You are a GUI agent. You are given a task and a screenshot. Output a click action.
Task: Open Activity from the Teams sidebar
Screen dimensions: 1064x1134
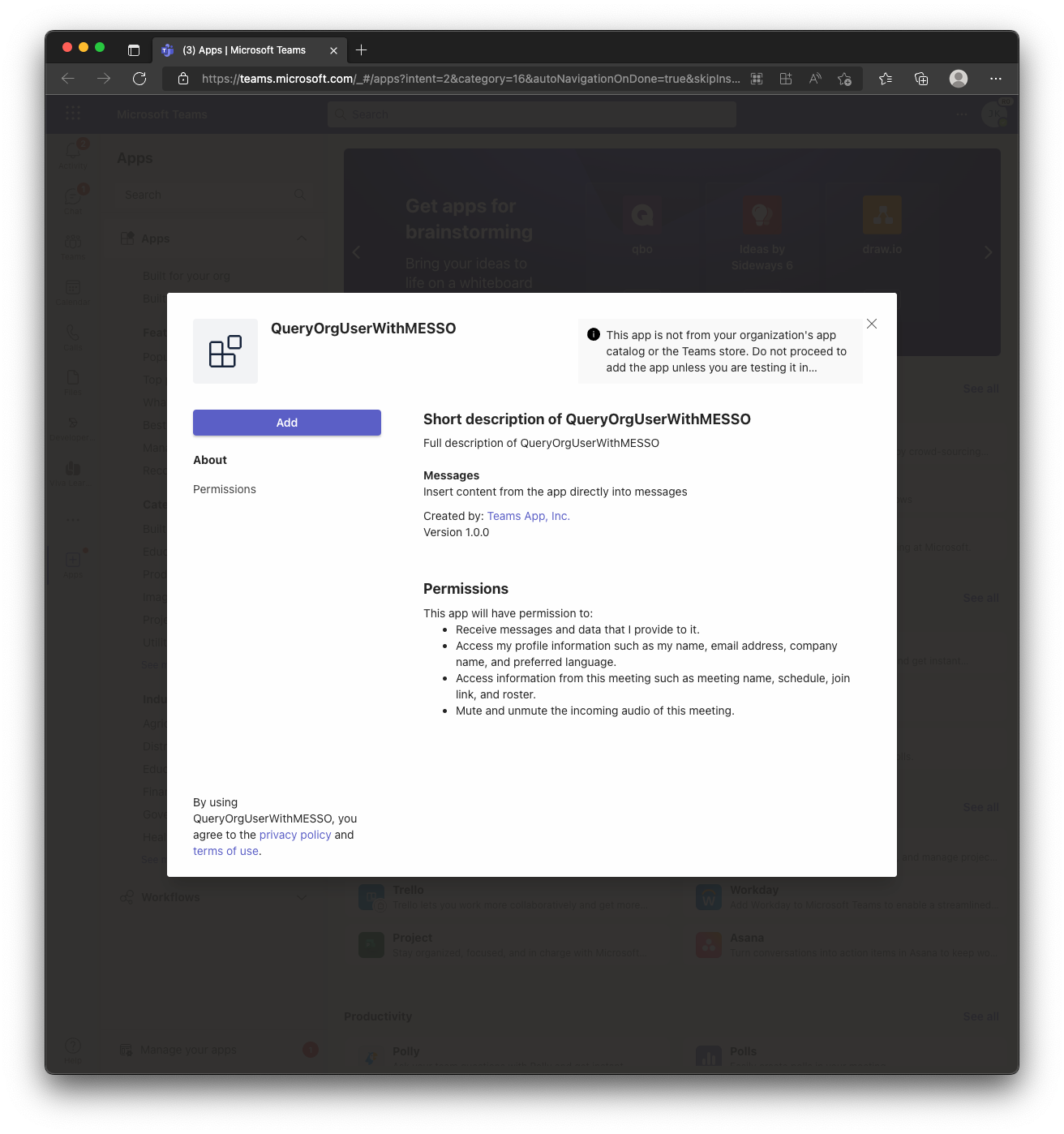click(x=73, y=154)
